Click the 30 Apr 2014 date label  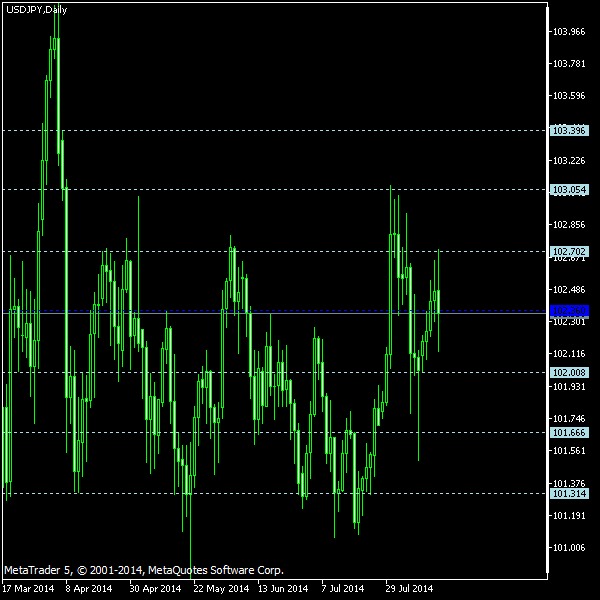[x=155, y=589]
